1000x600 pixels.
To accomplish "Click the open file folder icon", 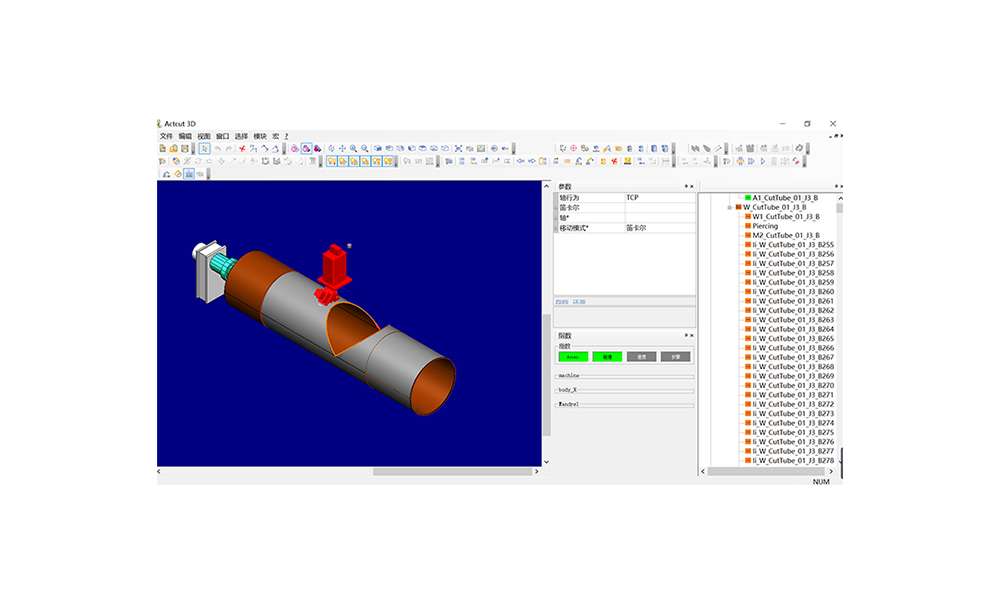I will tap(173, 149).
